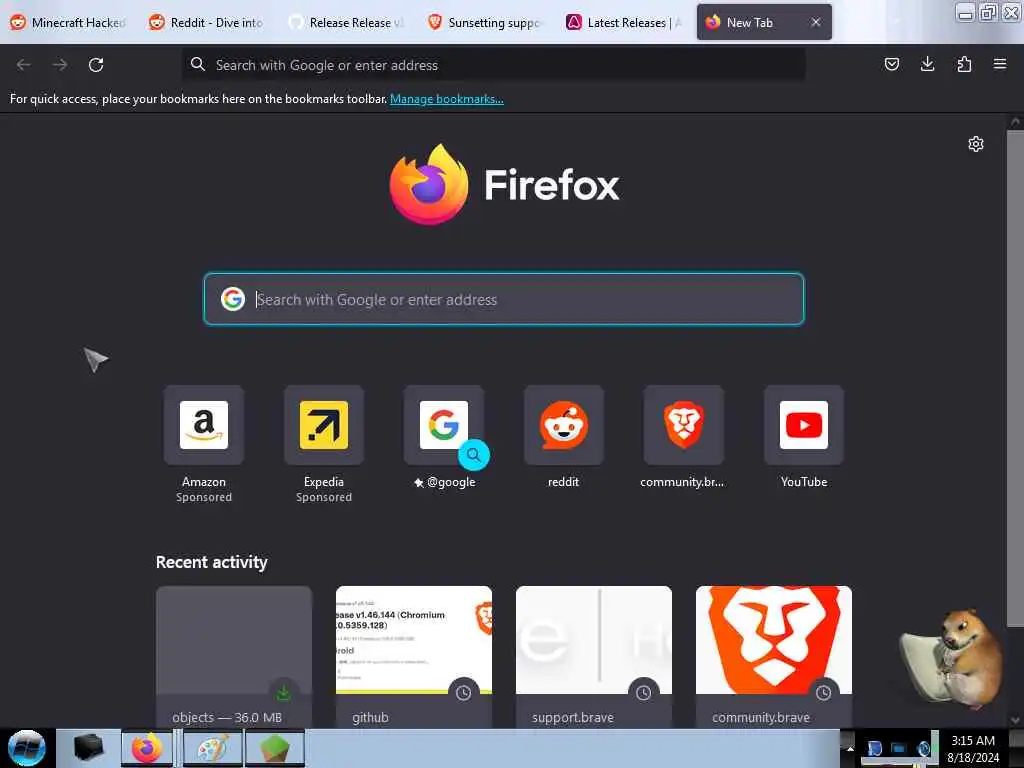Screen dimensions: 1024x768
Task: Focus the center Google search box
Action: [x=504, y=299]
